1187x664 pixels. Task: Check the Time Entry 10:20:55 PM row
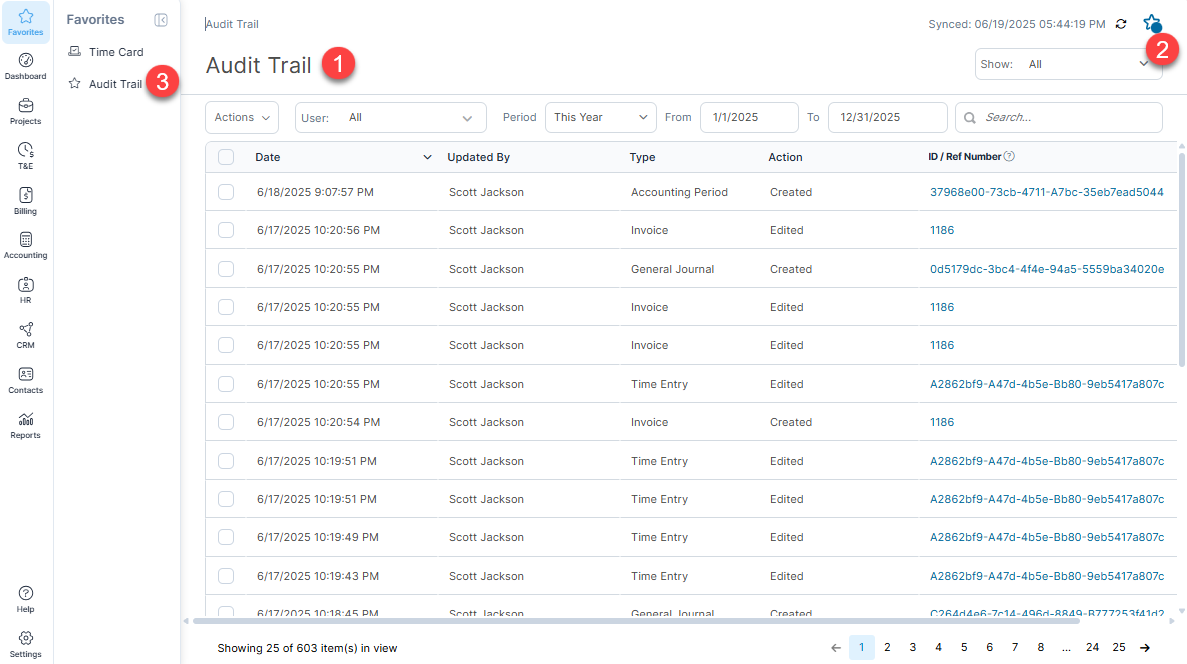pyautogui.click(x=226, y=384)
